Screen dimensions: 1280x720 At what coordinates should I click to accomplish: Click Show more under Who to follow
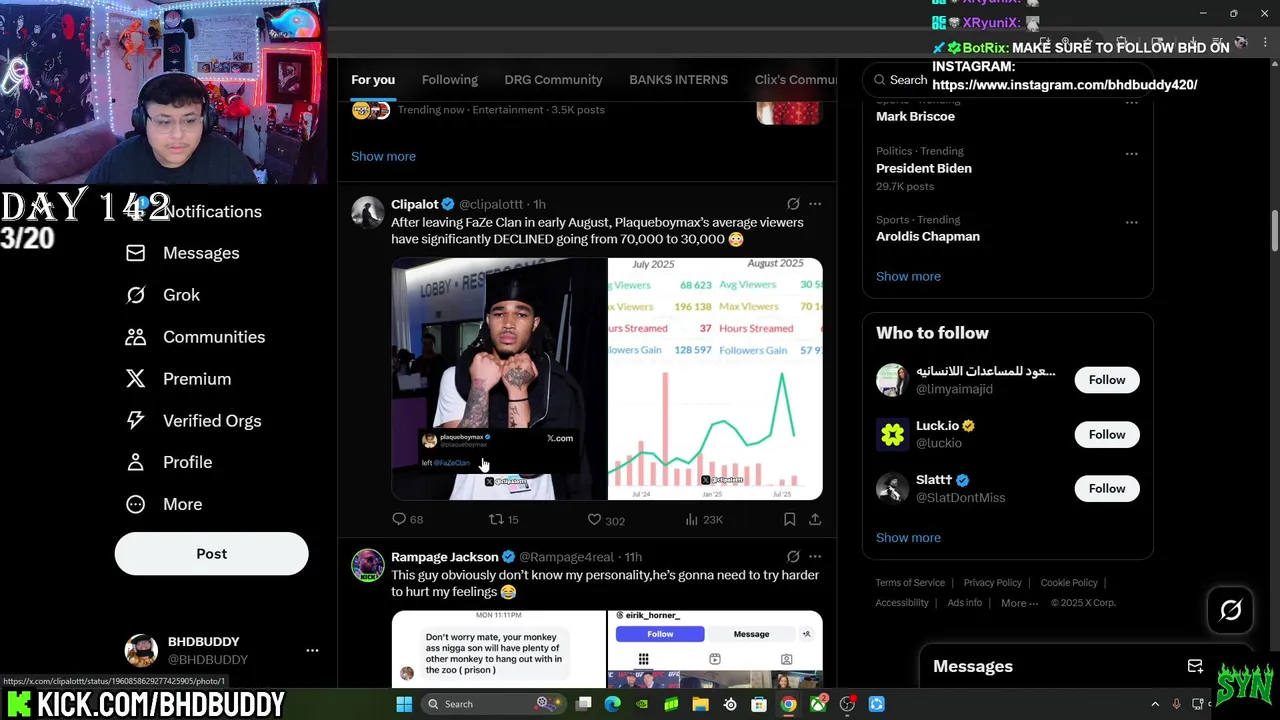pos(908,537)
